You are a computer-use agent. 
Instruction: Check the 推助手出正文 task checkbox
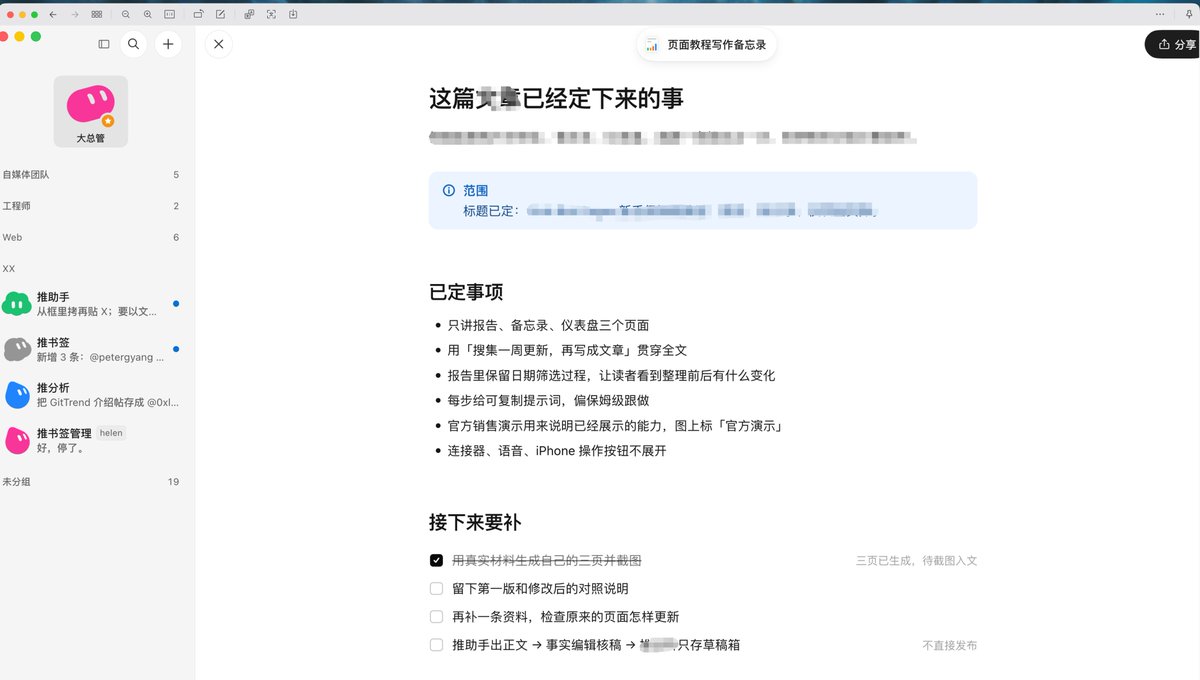[x=436, y=645]
